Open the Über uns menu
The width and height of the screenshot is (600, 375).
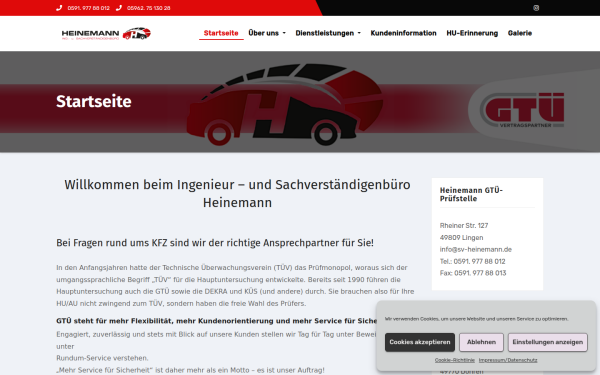pos(267,33)
